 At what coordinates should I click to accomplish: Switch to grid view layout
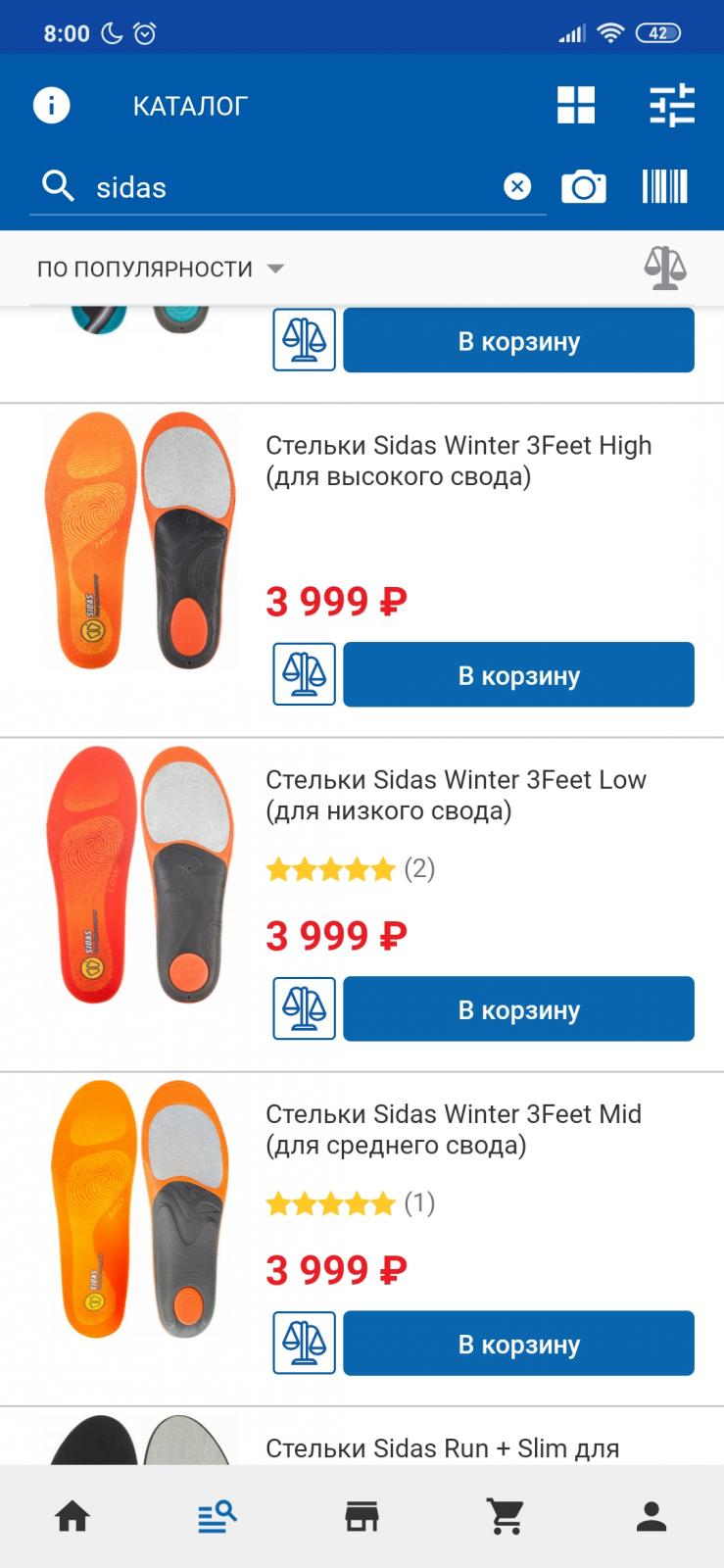tap(576, 105)
